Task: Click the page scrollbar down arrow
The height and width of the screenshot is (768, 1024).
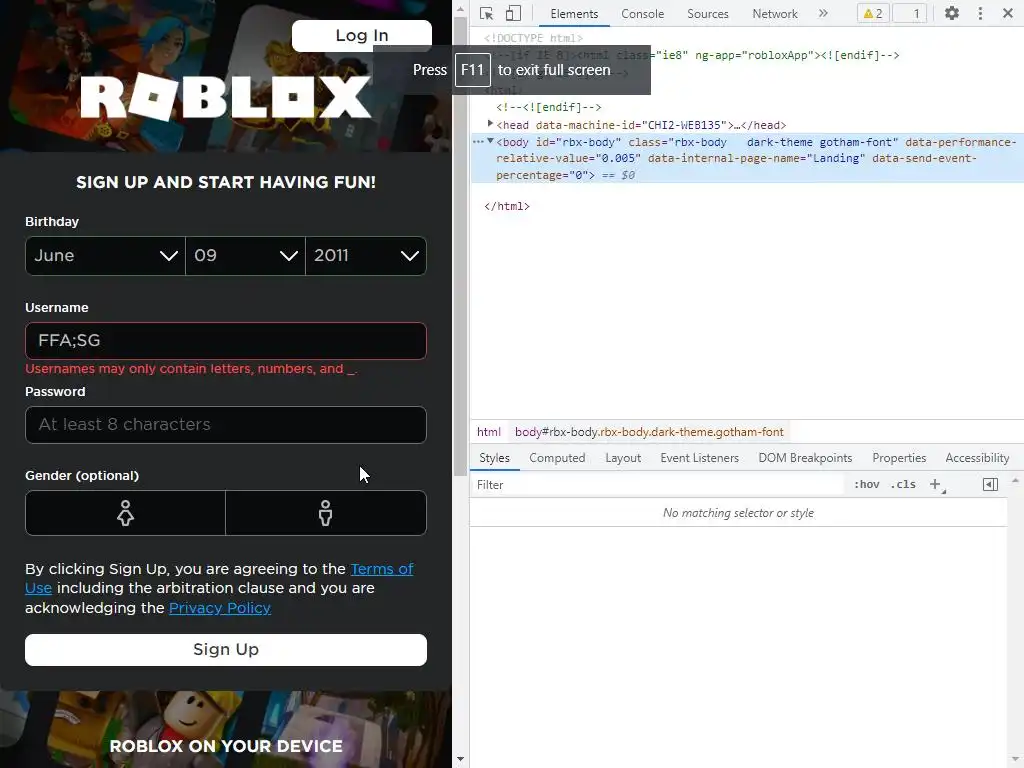Action: 460,760
